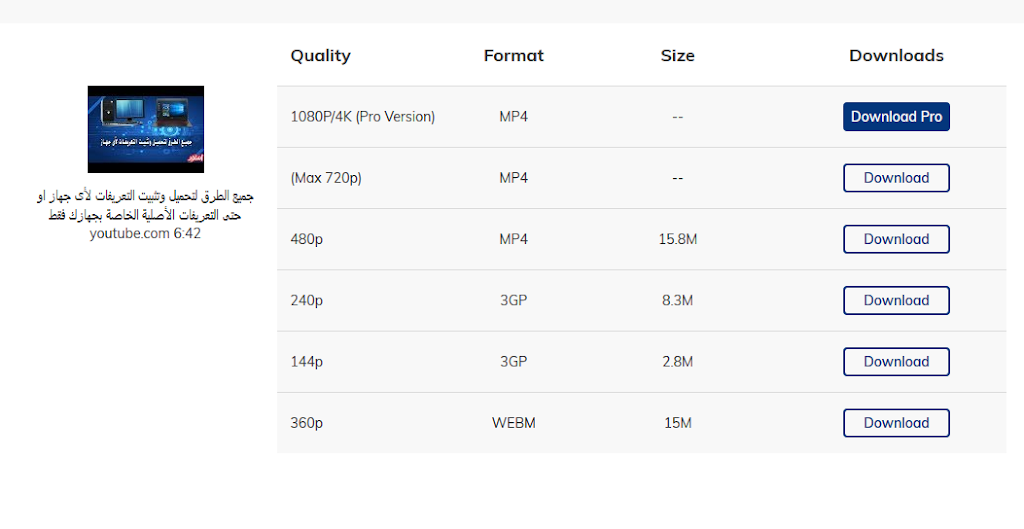Click the Size column header
Screen dimensions: 1024x529
pos(677,56)
